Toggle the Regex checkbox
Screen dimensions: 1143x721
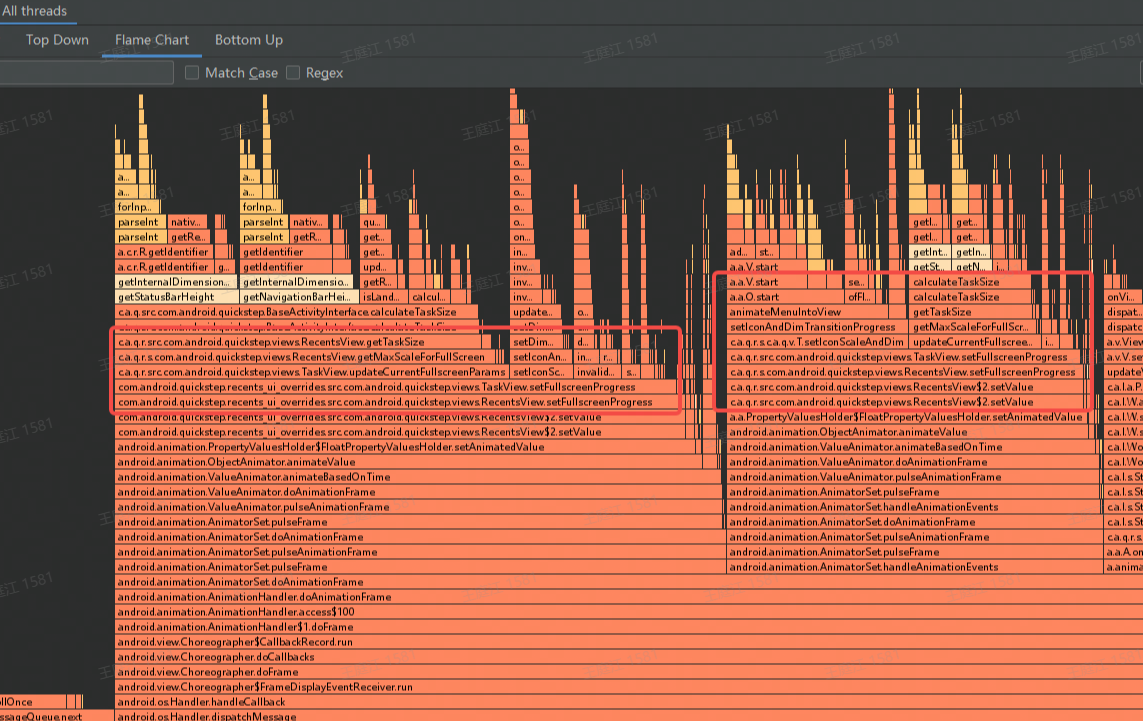pyautogui.click(x=293, y=73)
